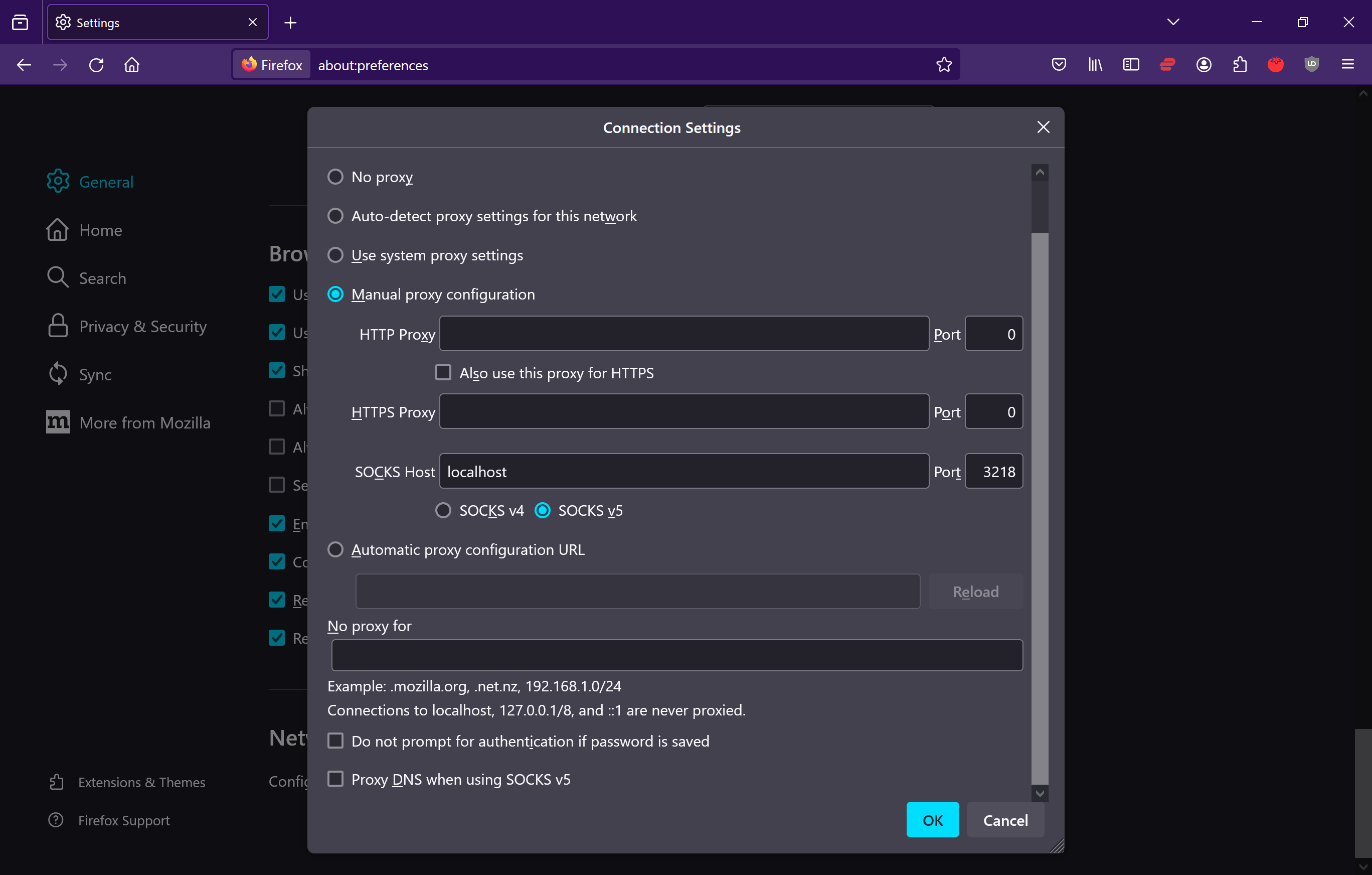Expand the list all tabs chevron

tap(1172, 22)
